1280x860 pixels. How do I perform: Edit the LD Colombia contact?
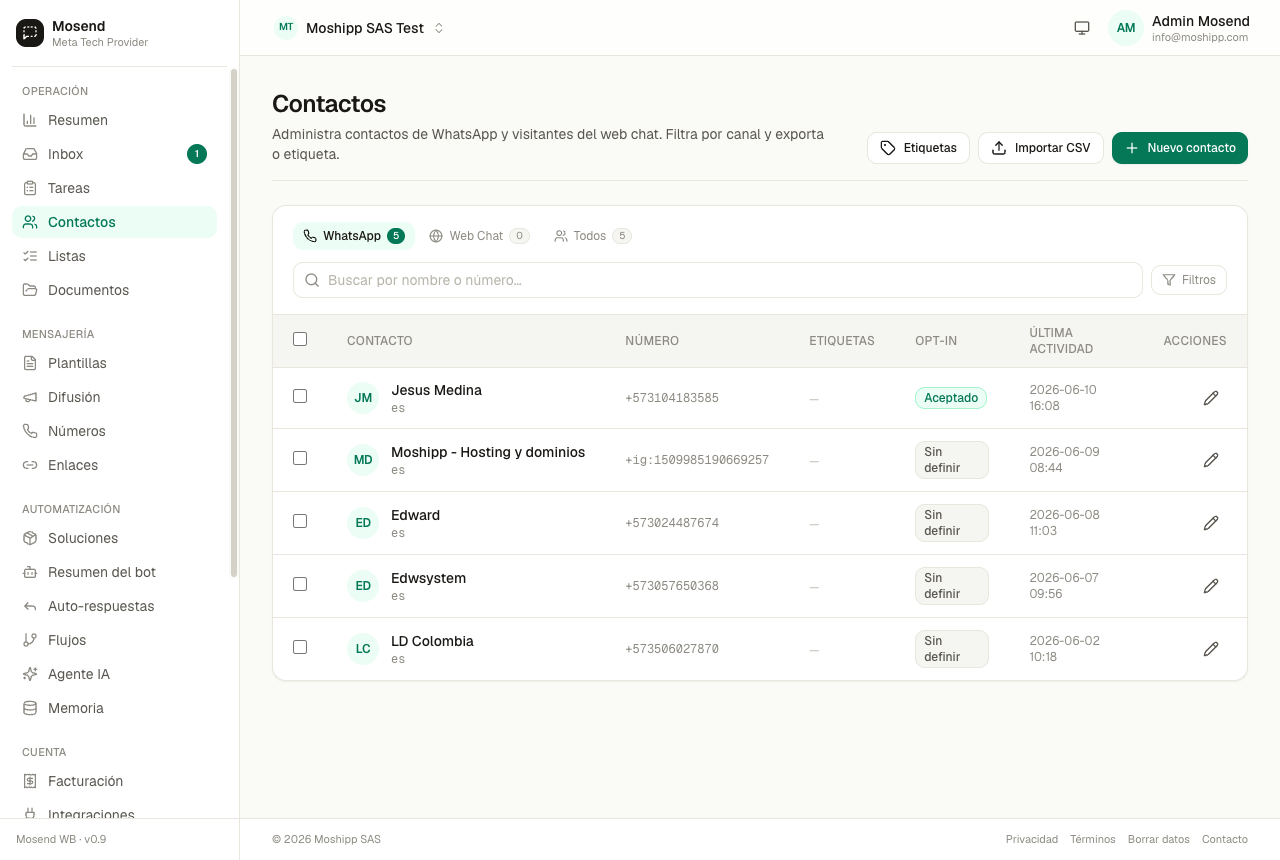point(1211,649)
